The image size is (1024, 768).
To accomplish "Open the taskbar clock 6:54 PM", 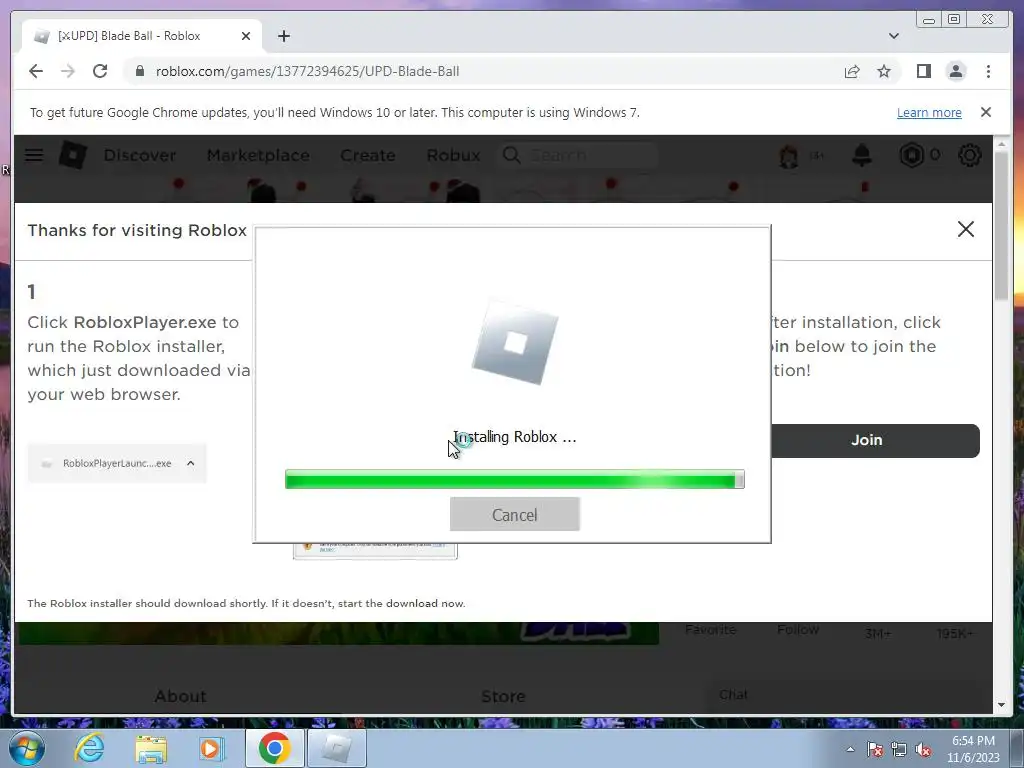I will [x=973, y=749].
